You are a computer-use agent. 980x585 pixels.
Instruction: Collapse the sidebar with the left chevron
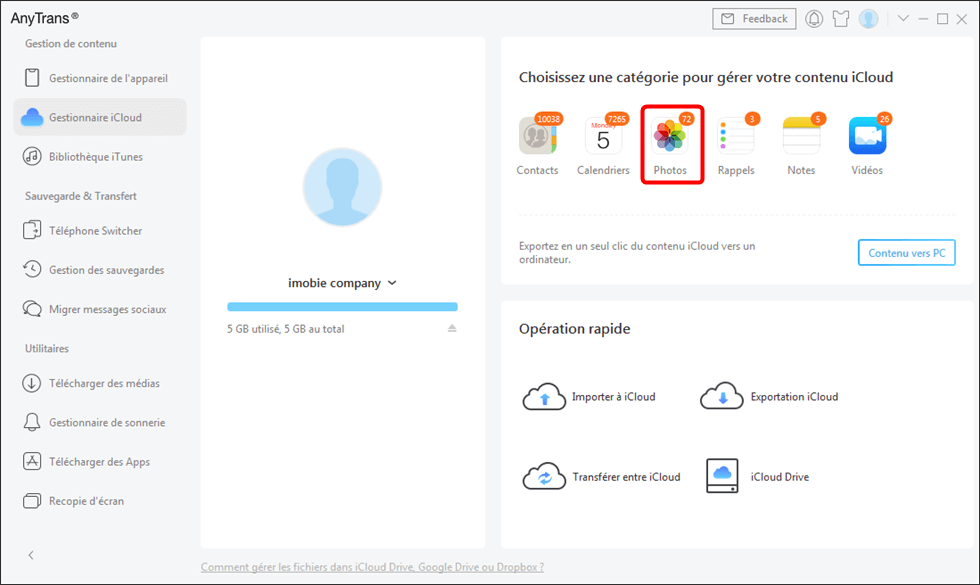[x=31, y=555]
